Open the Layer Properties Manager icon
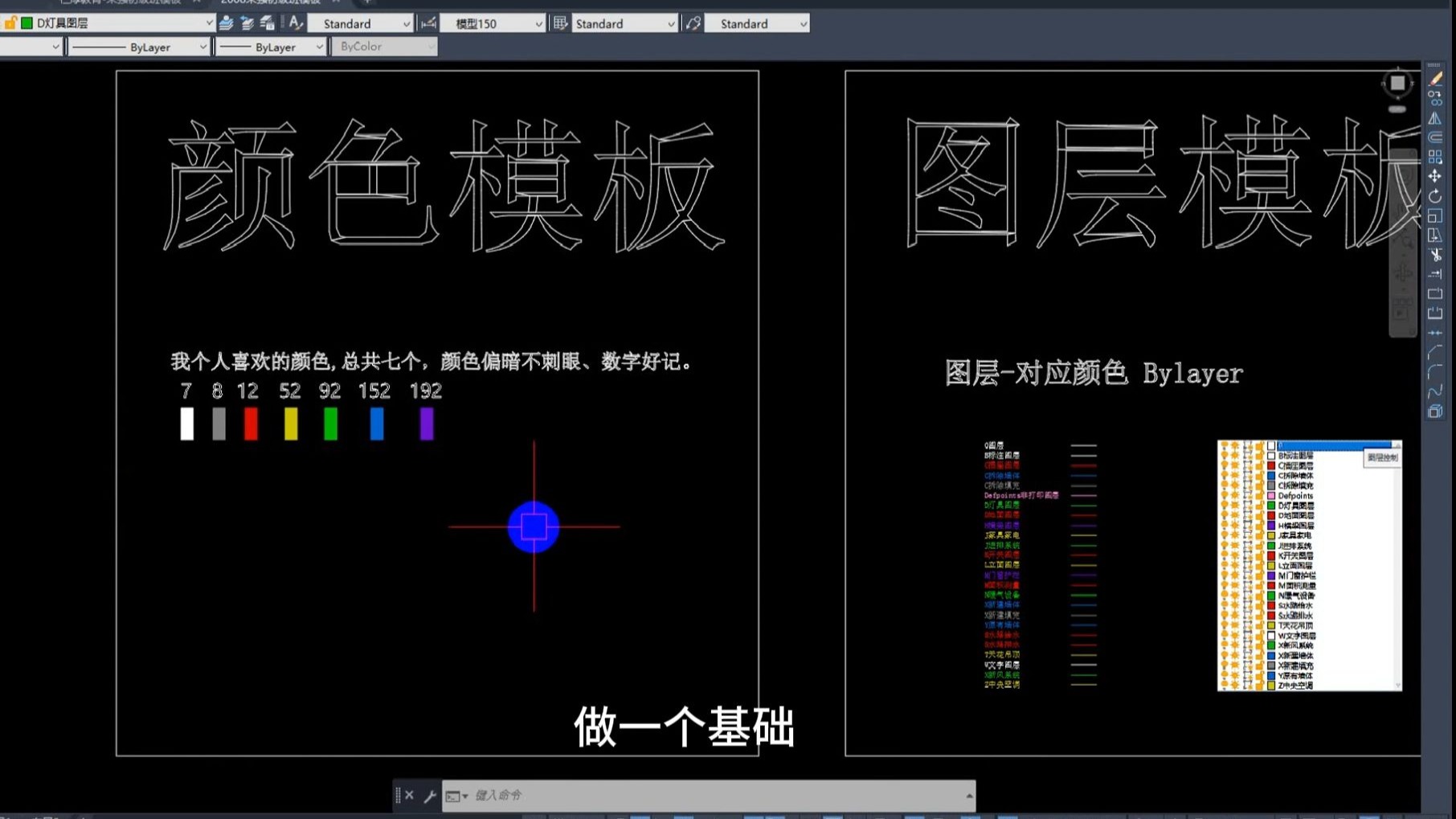 point(226,23)
